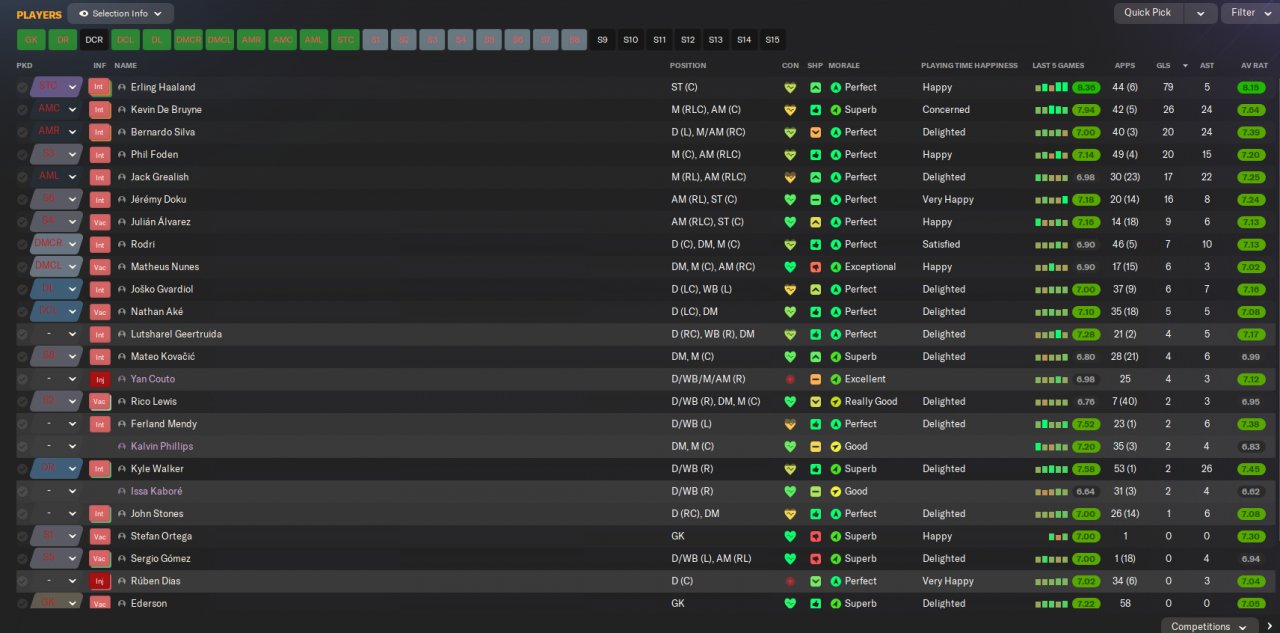The width and height of the screenshot is (1280, 633).
Task: Click the yellow morale icon for Rico Lewis
Action: click(x=836, y=402)
